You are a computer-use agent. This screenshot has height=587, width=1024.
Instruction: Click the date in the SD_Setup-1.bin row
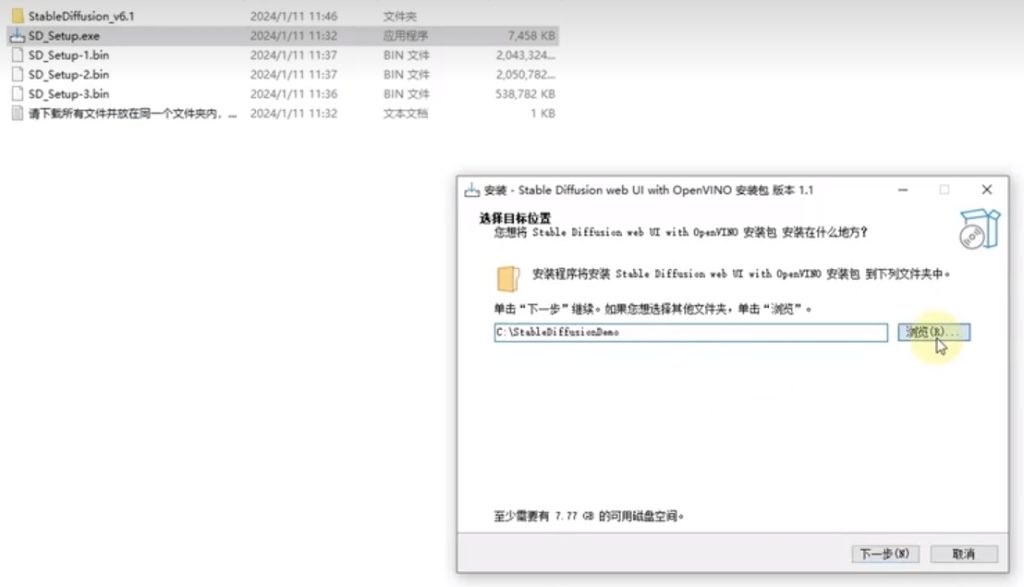click(x=294, y=55)
